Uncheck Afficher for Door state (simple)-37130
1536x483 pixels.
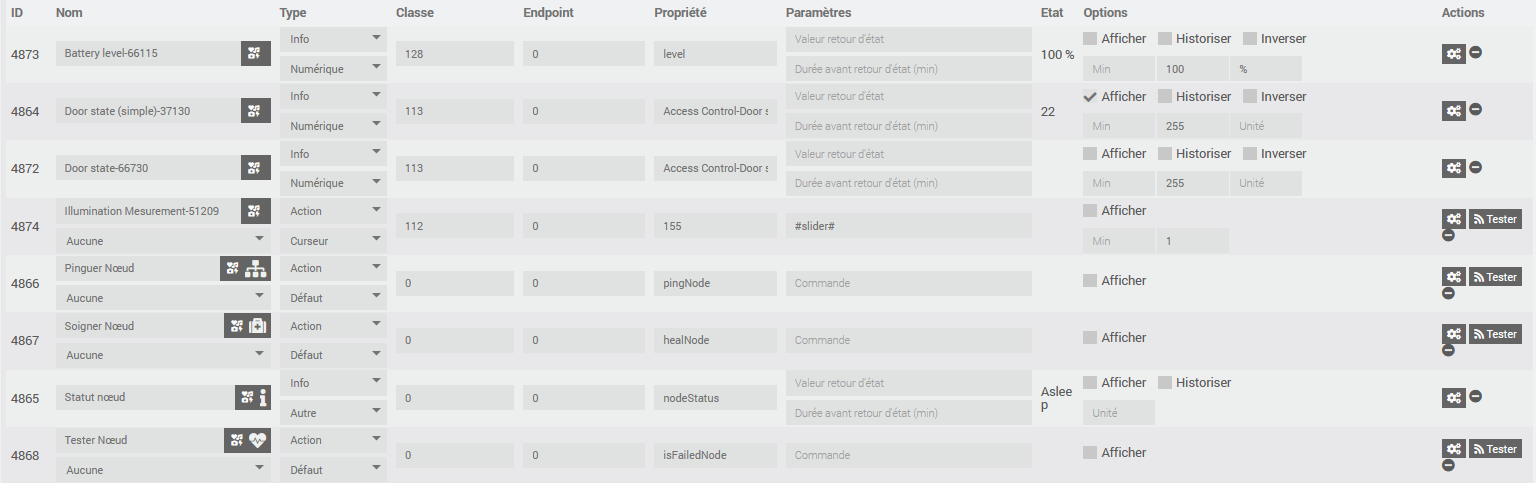pyautogui.click(x=1090, y=97)
